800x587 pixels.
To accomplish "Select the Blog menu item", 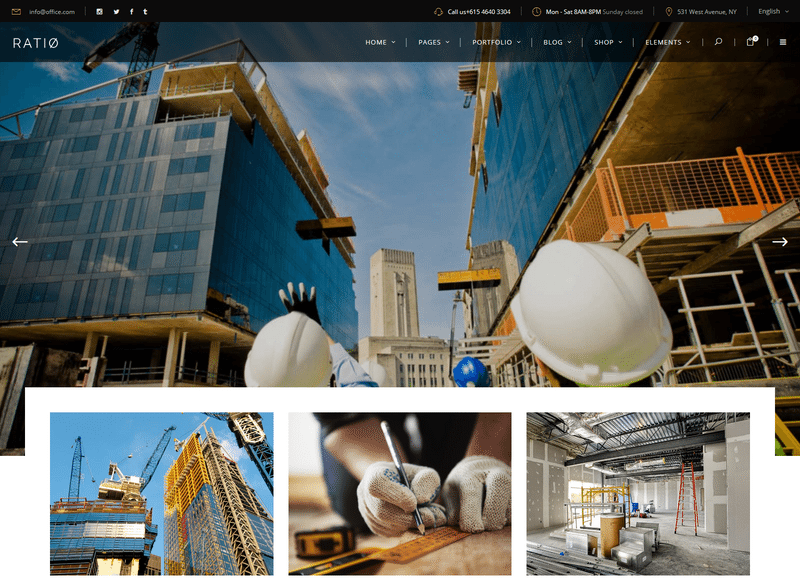I will point(557,42).
